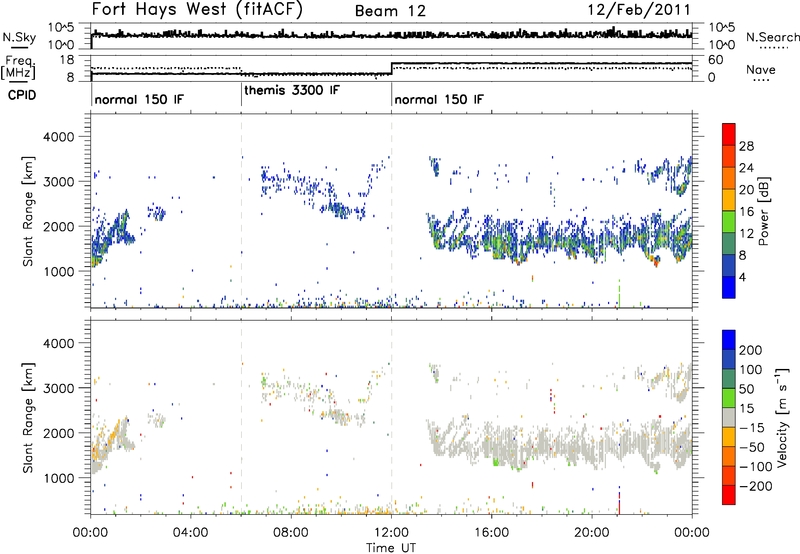Click the 'Slant Range [km]' label of power panel
The height and width of the screenshot is (554, 800).
point(28,211)
